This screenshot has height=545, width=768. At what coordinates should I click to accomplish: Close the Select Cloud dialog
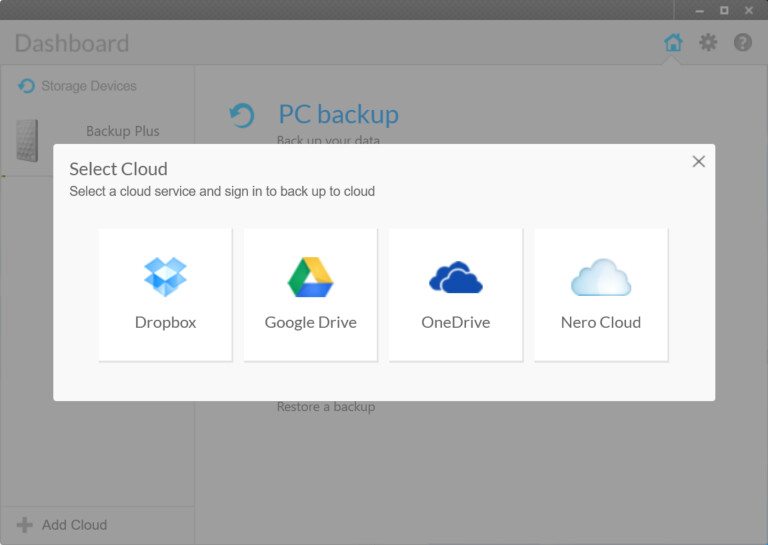pos(699,162)
